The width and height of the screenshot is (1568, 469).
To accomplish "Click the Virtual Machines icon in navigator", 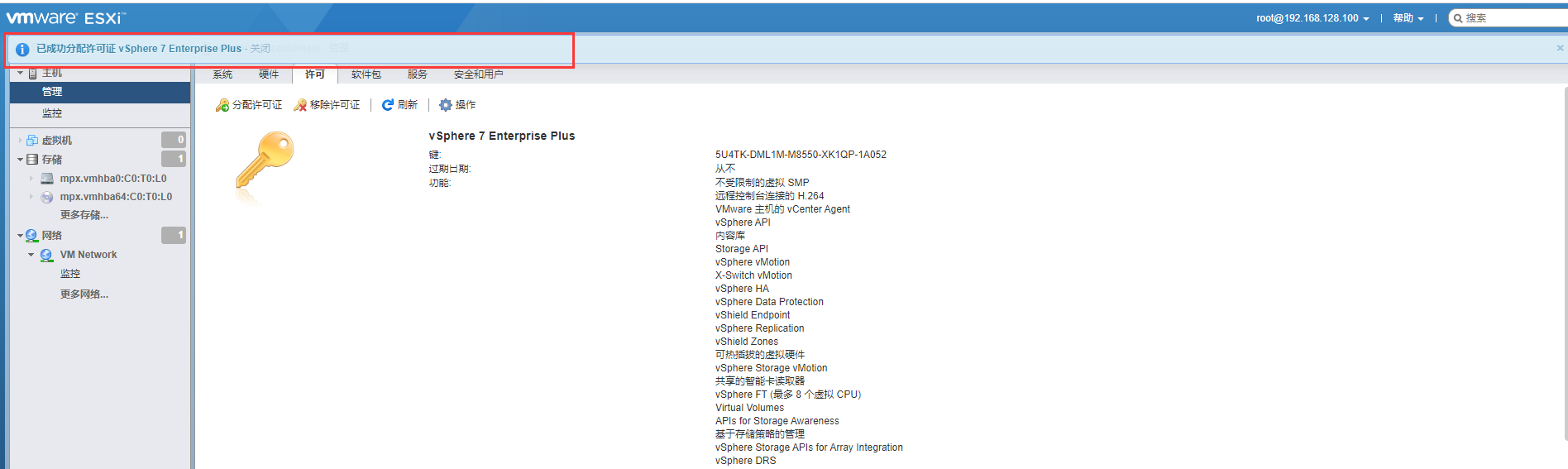I will [32, 141].
